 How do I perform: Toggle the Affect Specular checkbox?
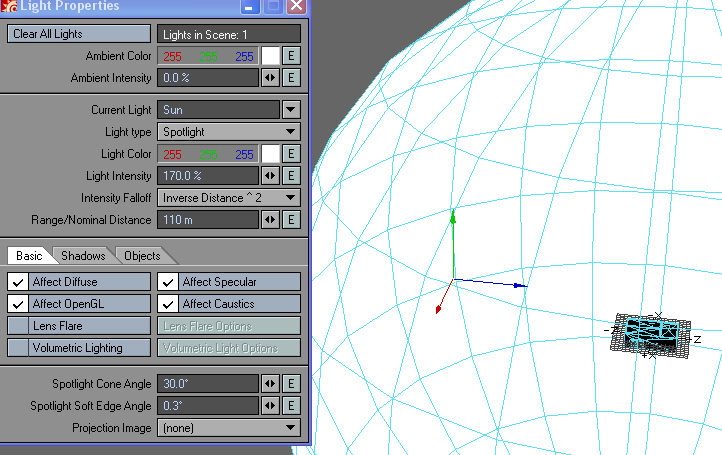tap(169, 282)
